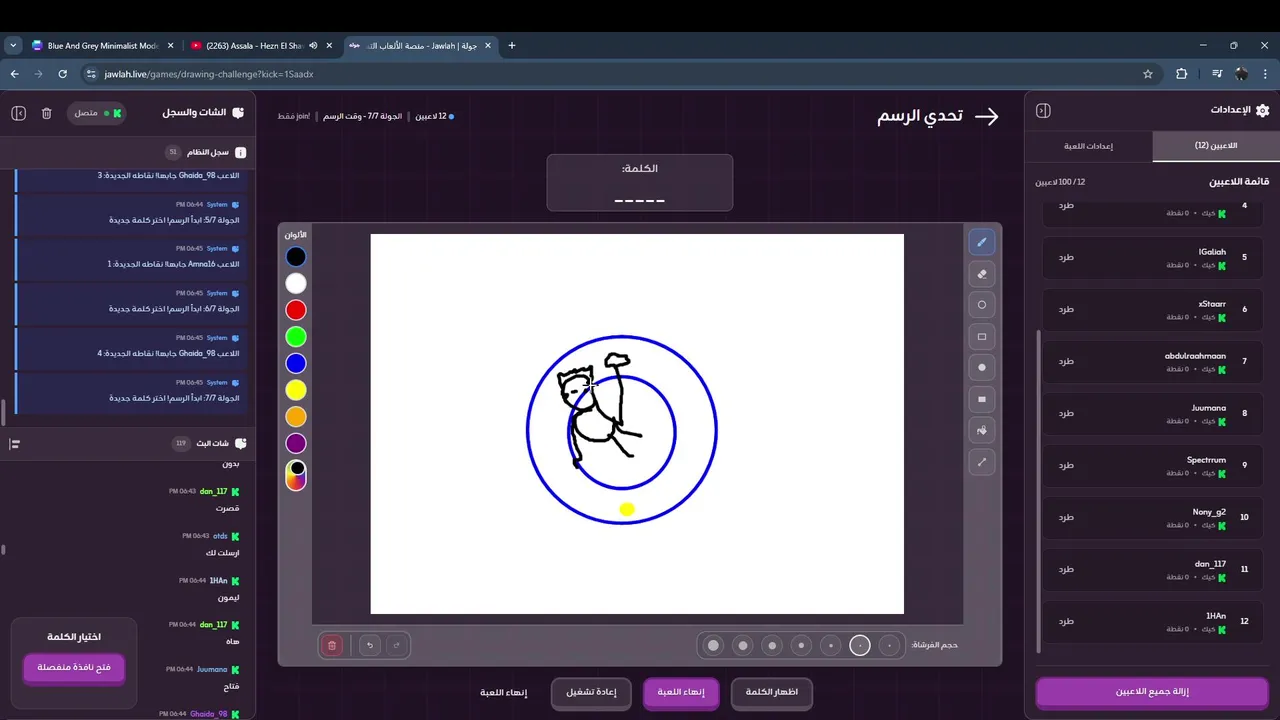This screenshot has width=1280, height=720.
Task: Open the browser tab search dropdown
Action: [13, 45]
